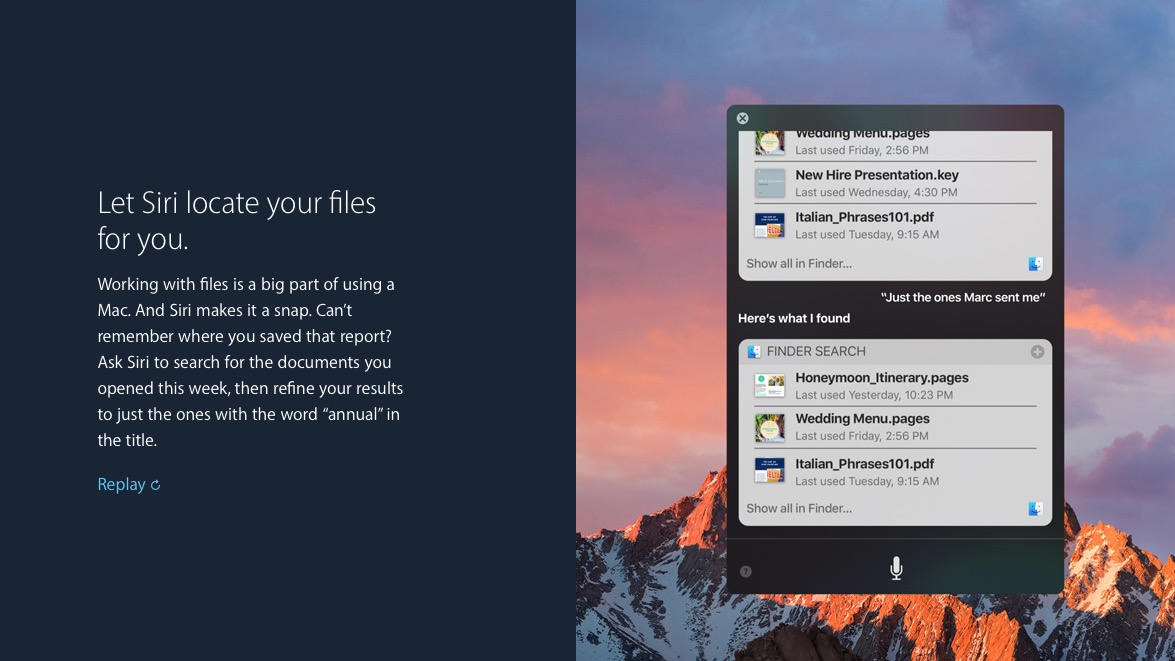Open Italian_Phrases101.pdf thumbnail in FINDER SEARCH card

[769, 471]
